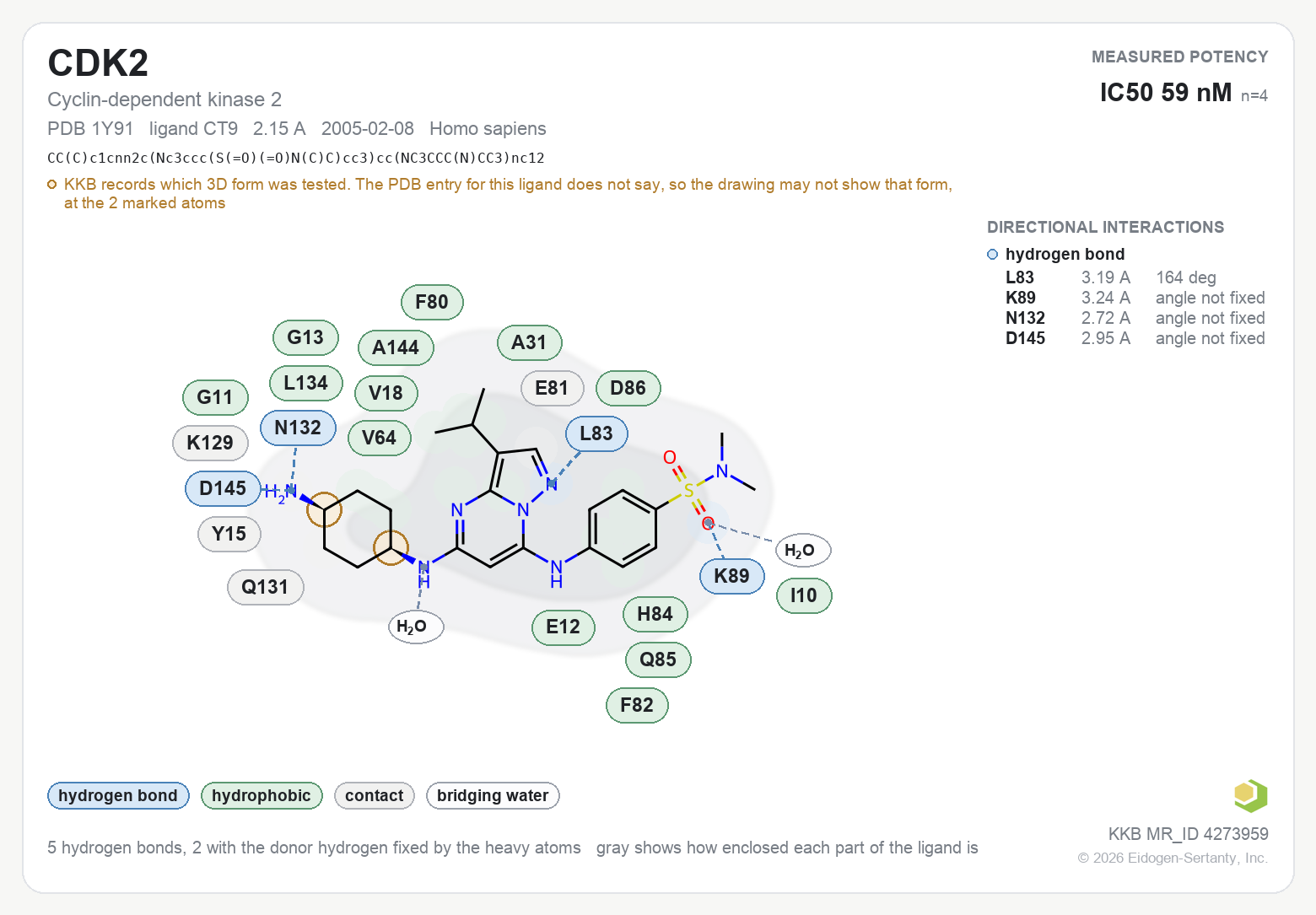Click the KKB MR_ID 4273959 text
Screen dimensions: 1316x915
pyautogui.click(x=1188, y=834)
